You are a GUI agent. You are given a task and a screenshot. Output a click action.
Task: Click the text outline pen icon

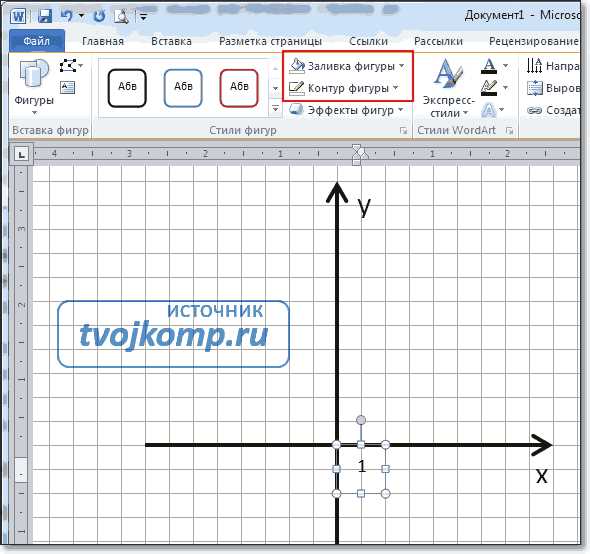coord(489,88)
